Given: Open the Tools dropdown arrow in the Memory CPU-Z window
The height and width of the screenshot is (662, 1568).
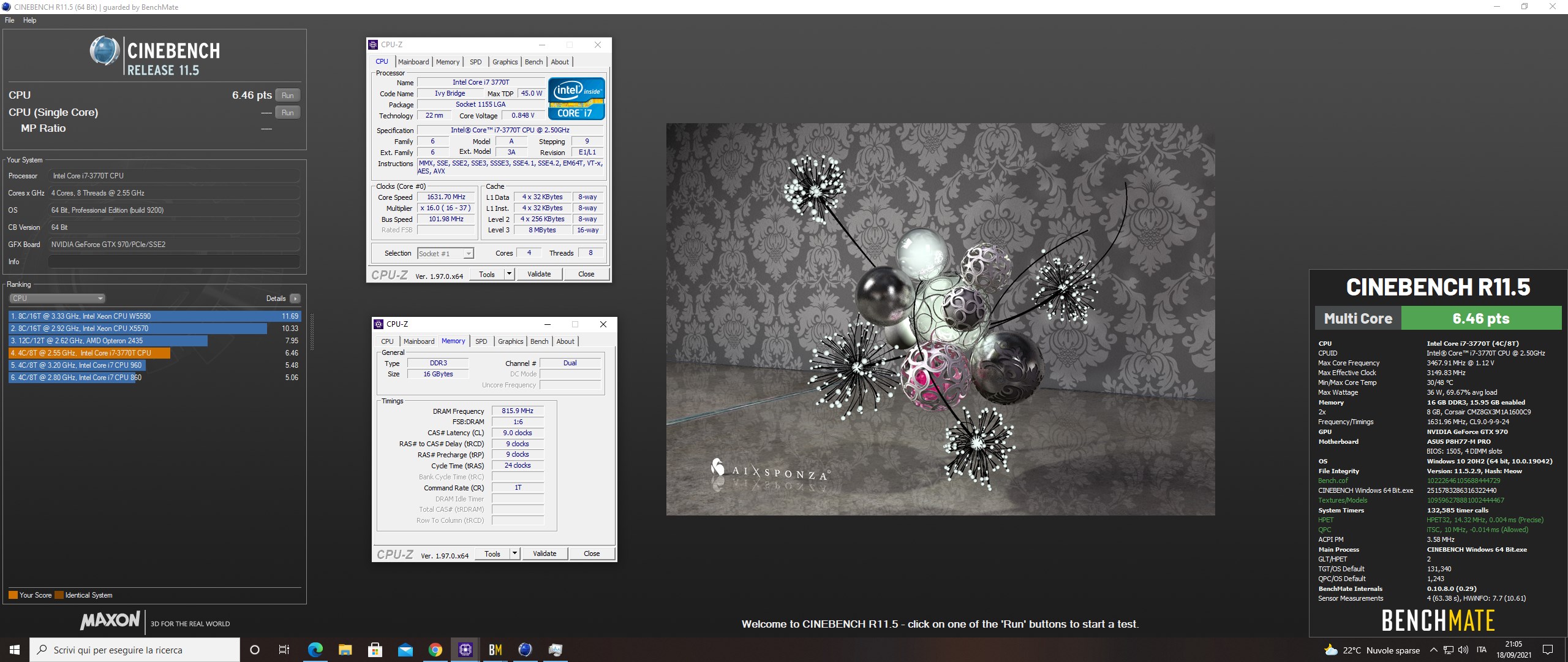Looking at the screenshot, I should [x=514, y=554].
